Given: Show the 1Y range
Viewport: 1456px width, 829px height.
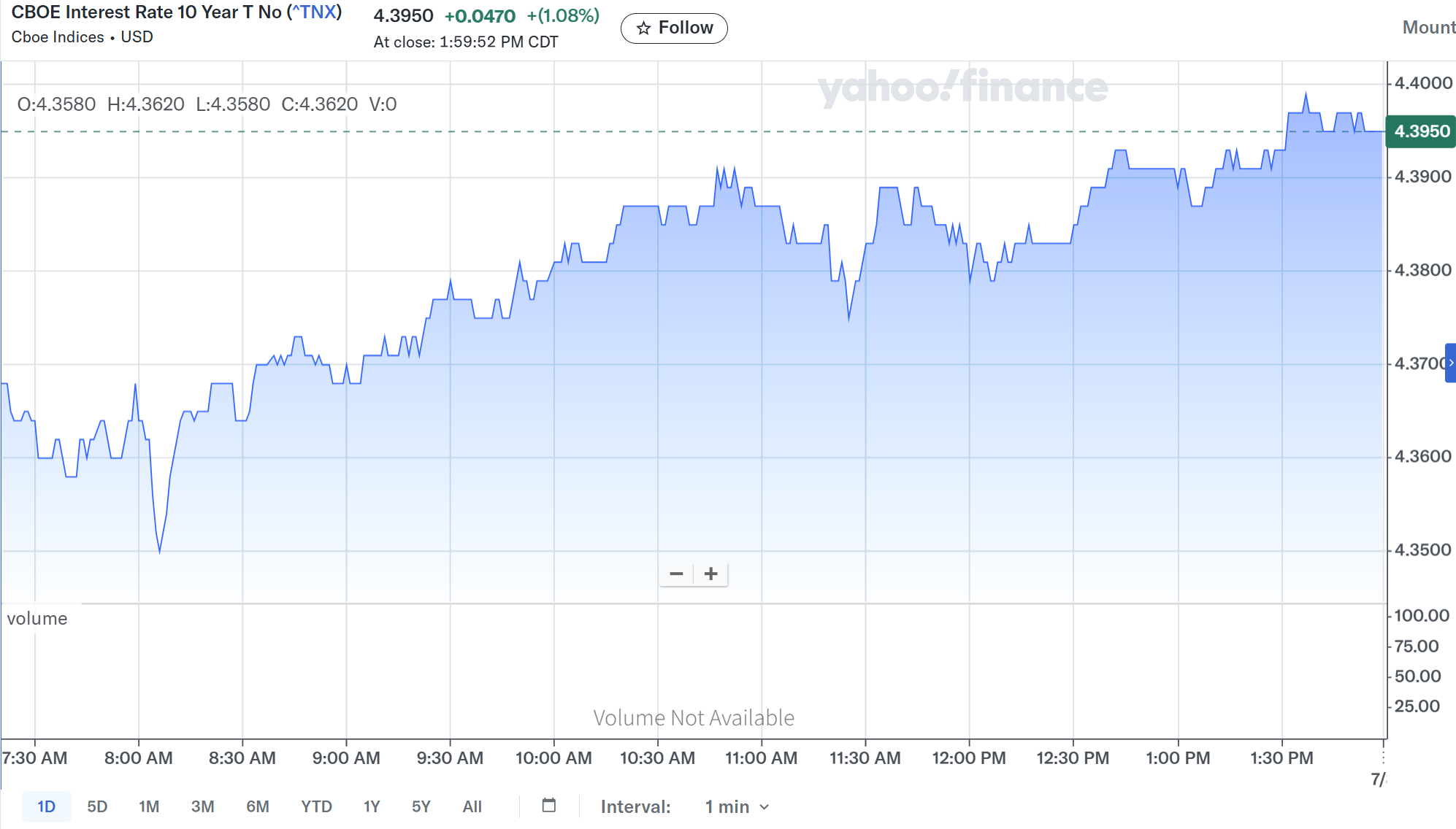Looking at the screenshot, I should pyautogui.click(x=372, y=806).
